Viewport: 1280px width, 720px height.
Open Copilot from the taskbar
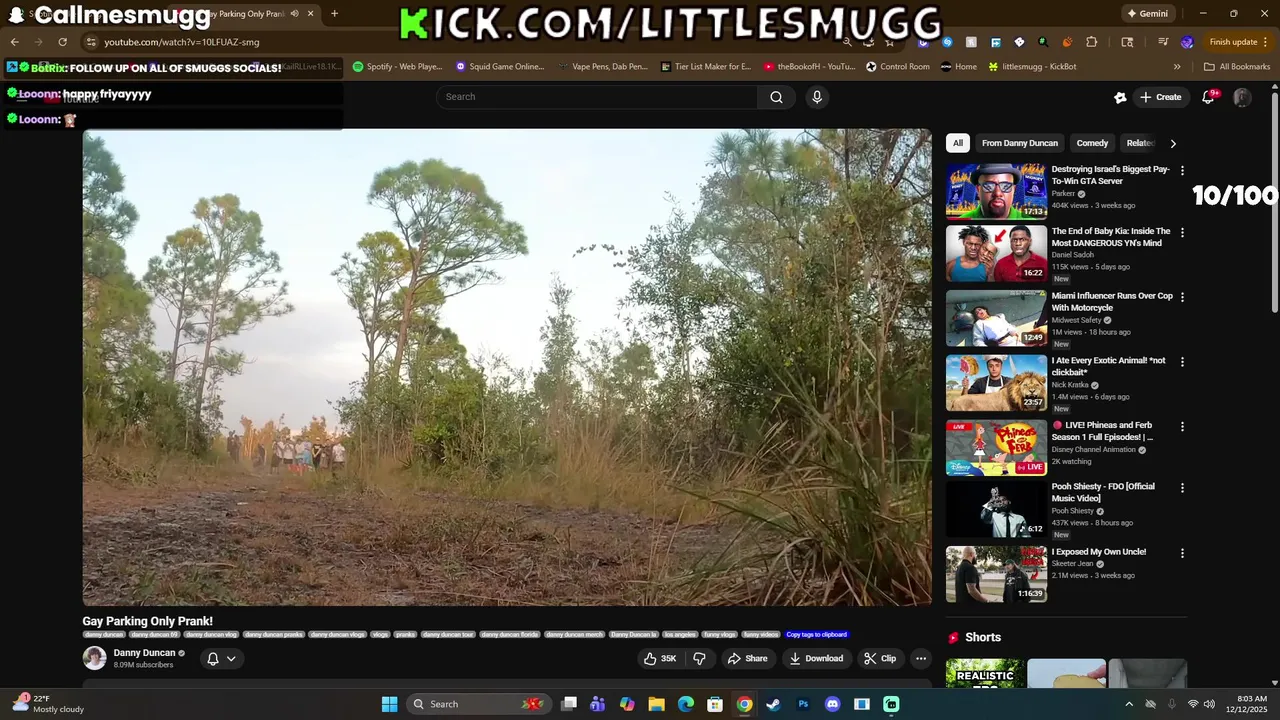[x=627, y=704]
